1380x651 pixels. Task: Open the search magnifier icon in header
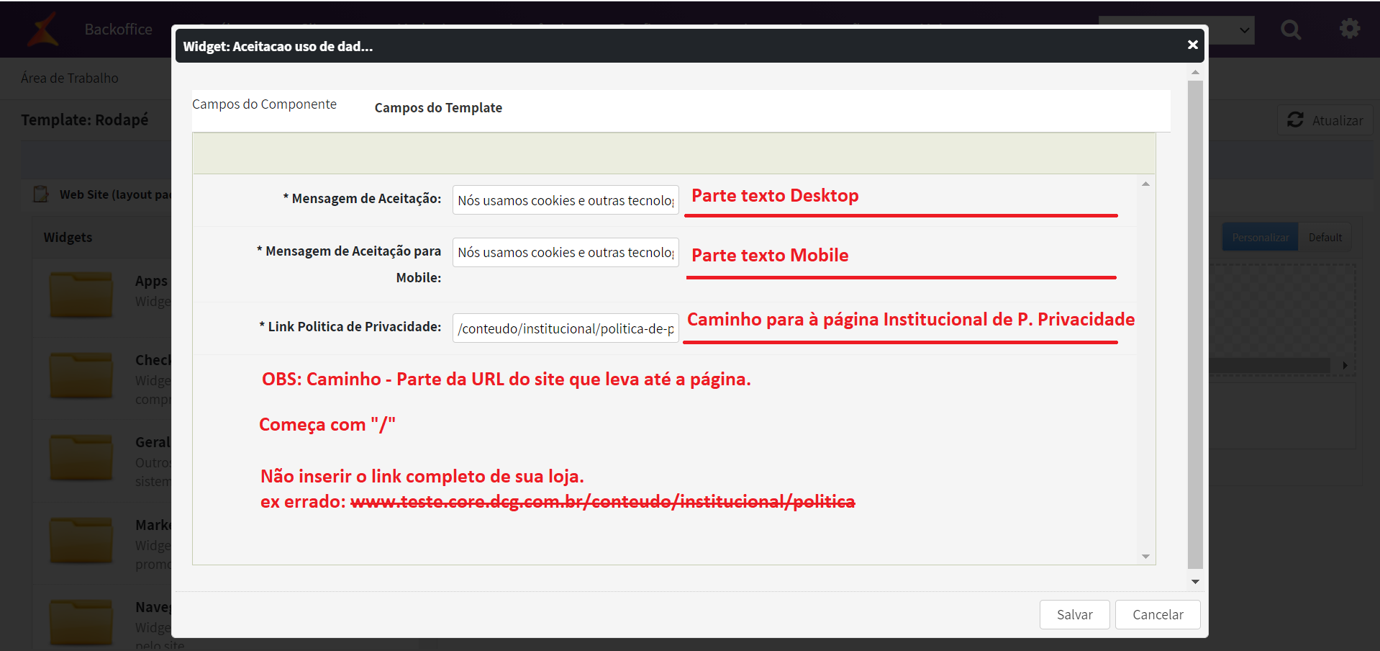click(x=1291, y=29)
